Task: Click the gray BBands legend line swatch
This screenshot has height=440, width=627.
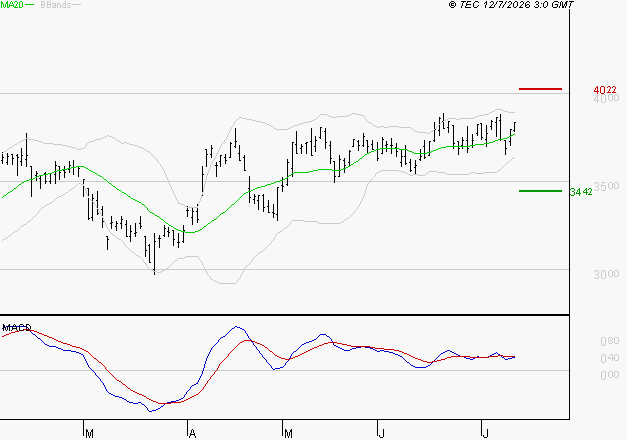Action: pos(76,5)
